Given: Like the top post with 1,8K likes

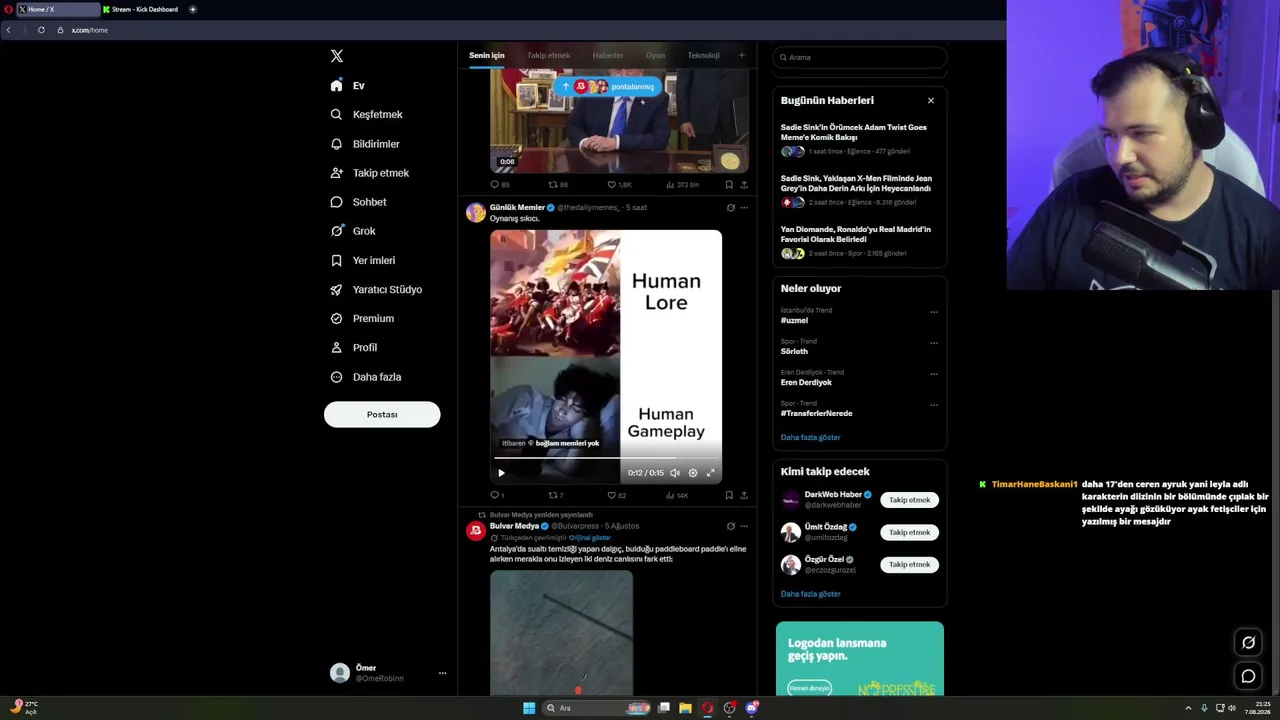Looking at the screenshot, I should tap(612, 185).
